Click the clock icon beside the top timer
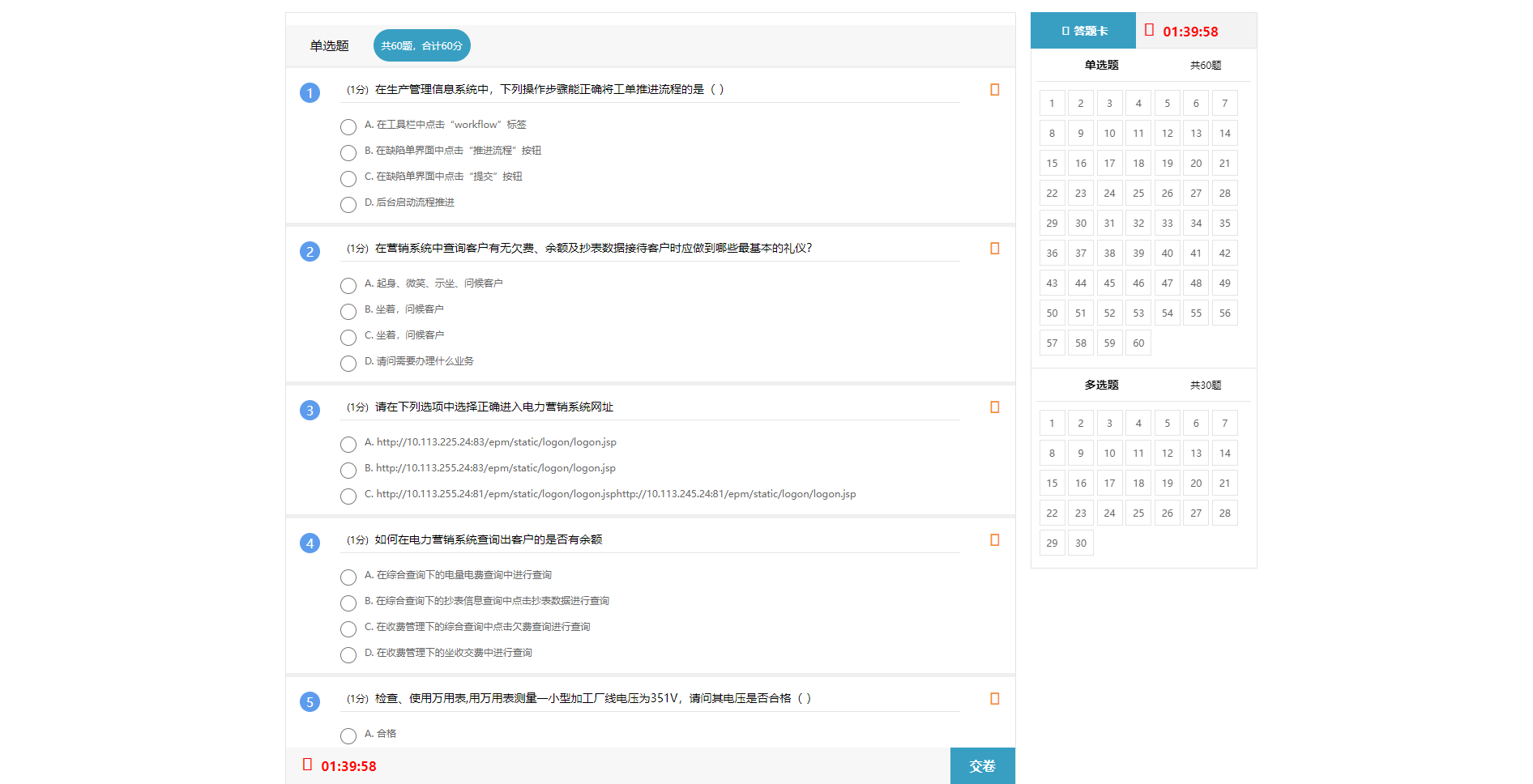 [x=1149, y=30]
